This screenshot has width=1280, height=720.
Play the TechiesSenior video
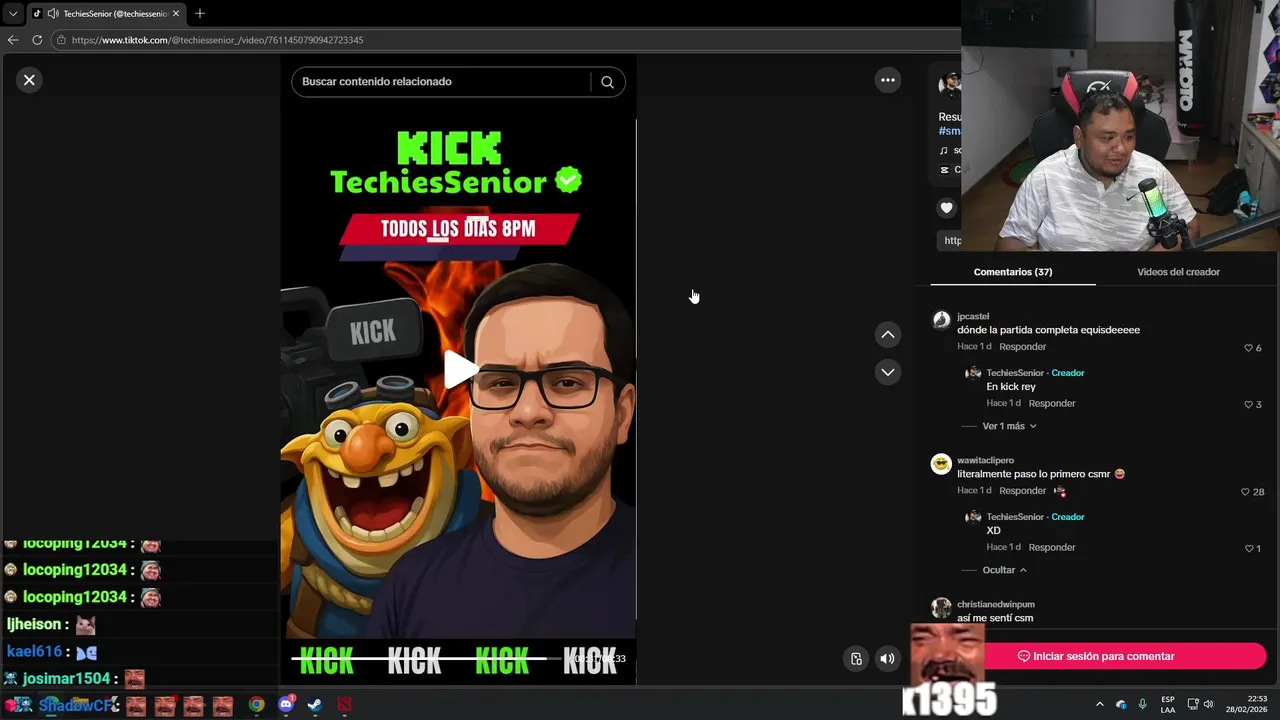459,370
